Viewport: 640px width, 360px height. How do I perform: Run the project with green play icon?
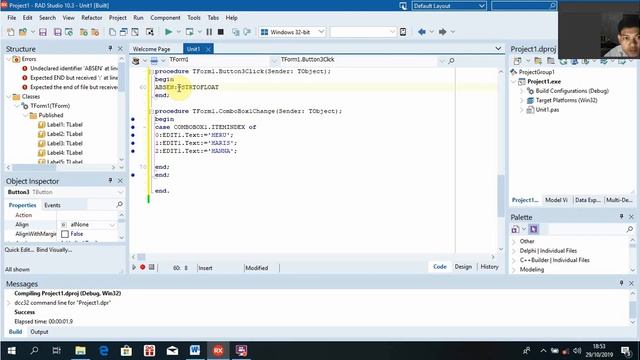coord(168,32)
